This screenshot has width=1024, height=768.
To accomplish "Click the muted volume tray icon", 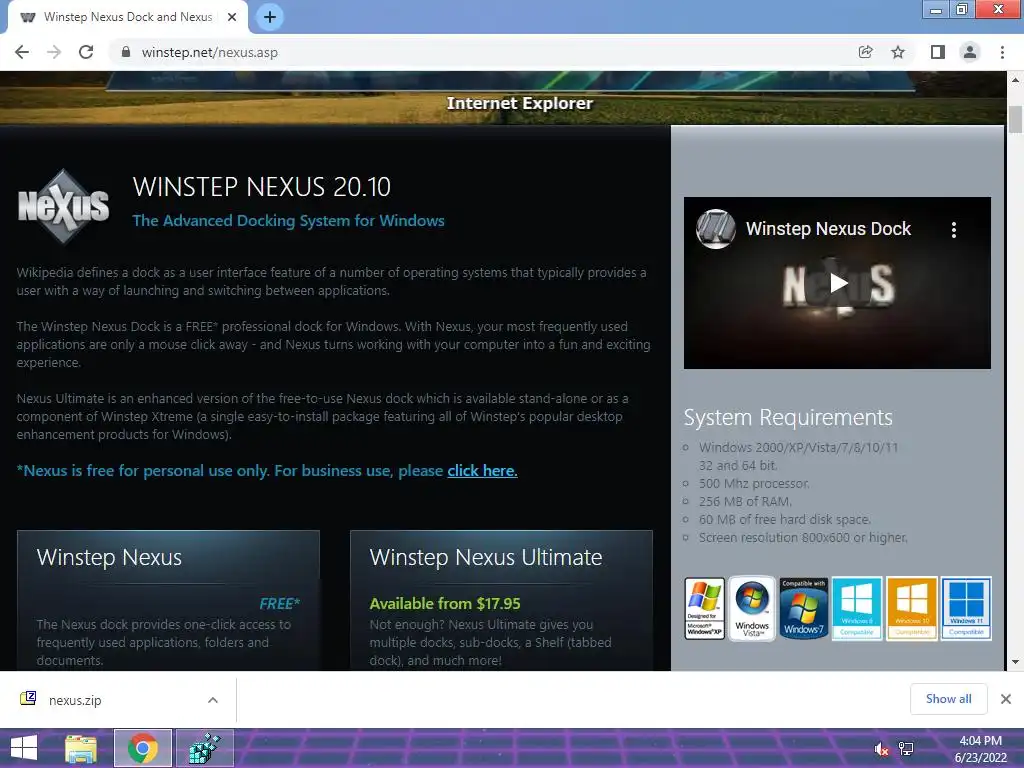I will pos(881,749).
